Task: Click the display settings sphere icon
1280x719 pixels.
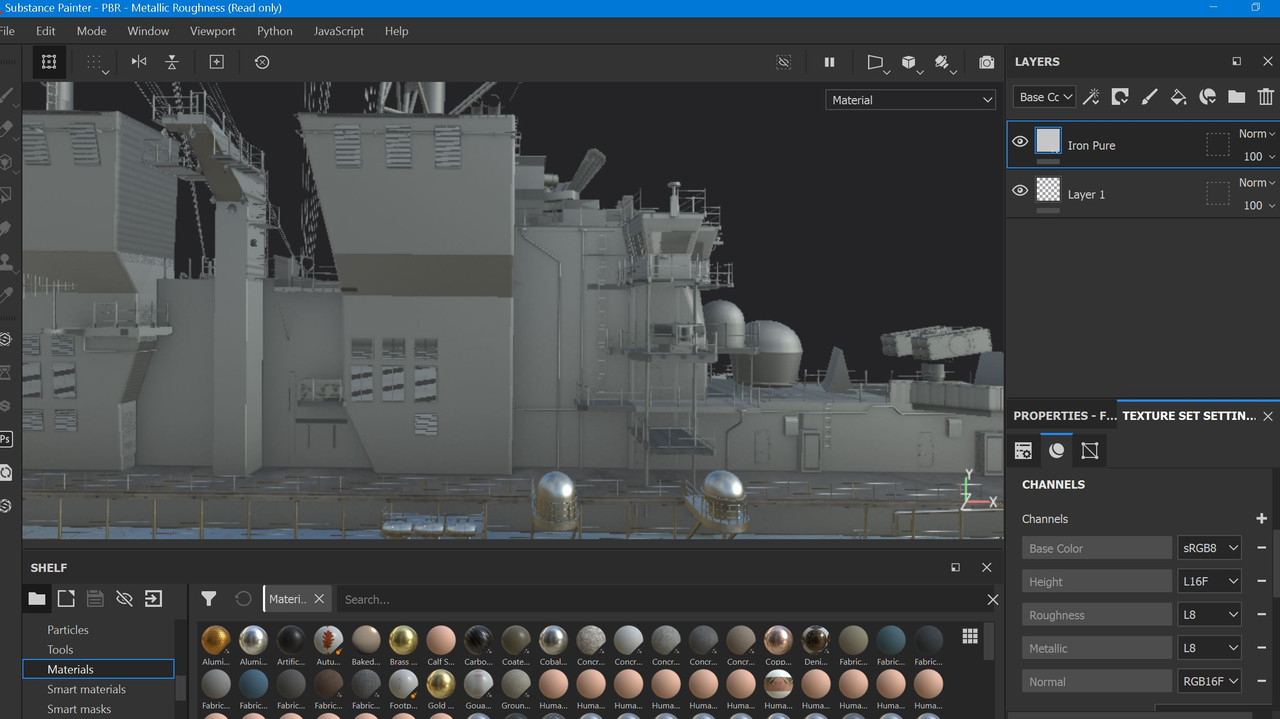Action: coord(1056,451)
